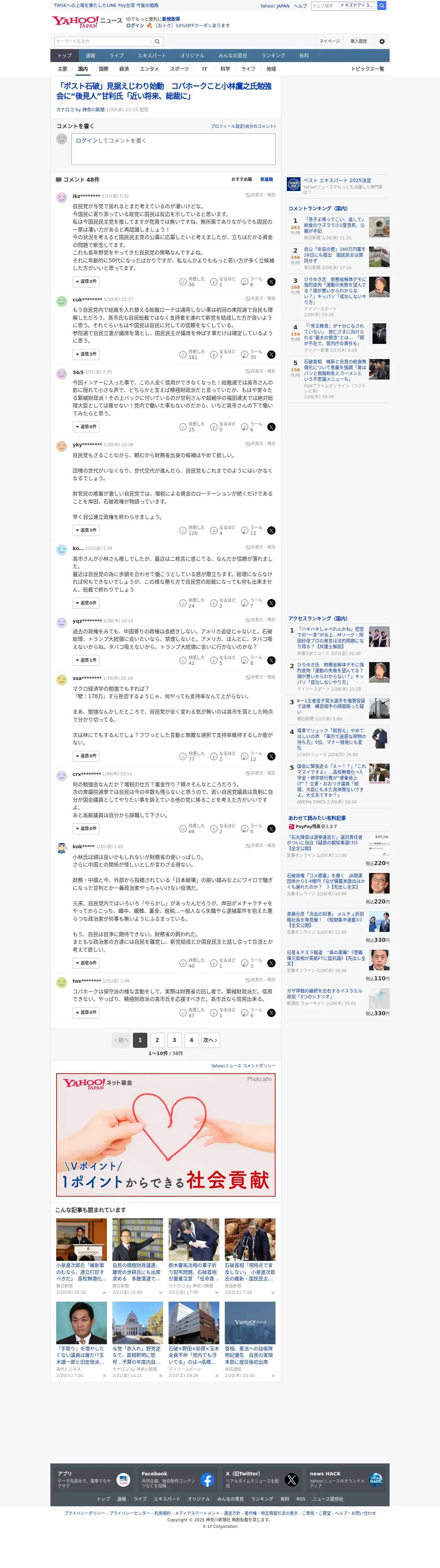Expand 返信0件 under kok's comment

tap(86, 962)
